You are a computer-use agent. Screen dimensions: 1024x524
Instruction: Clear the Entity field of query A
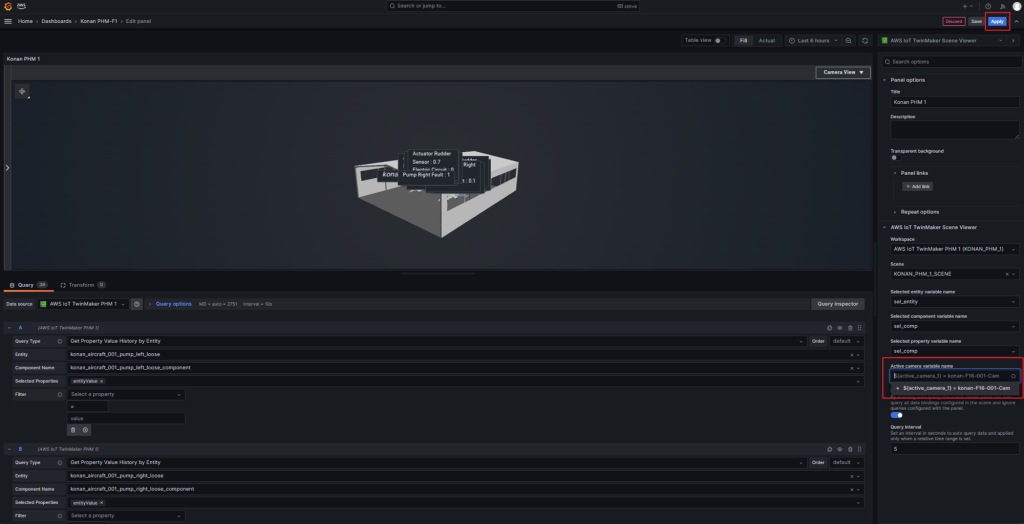point(852,355)
